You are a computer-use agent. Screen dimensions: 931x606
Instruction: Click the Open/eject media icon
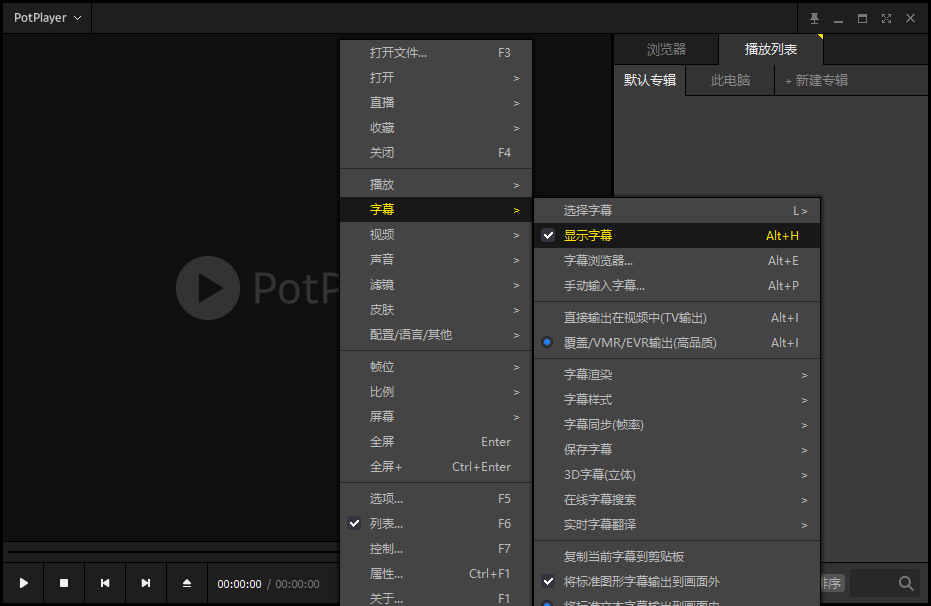186,582
